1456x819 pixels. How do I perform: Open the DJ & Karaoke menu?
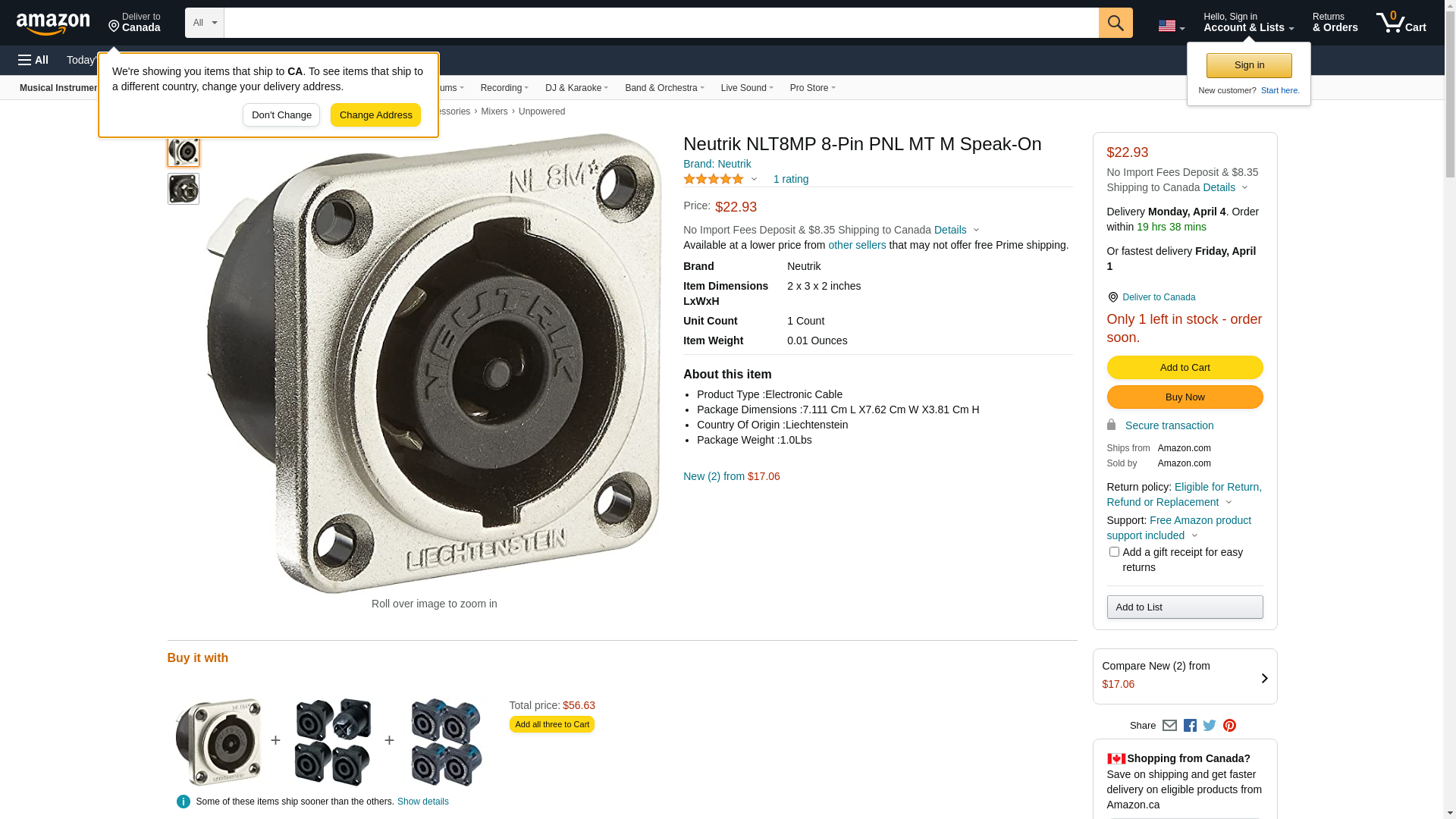576,88
